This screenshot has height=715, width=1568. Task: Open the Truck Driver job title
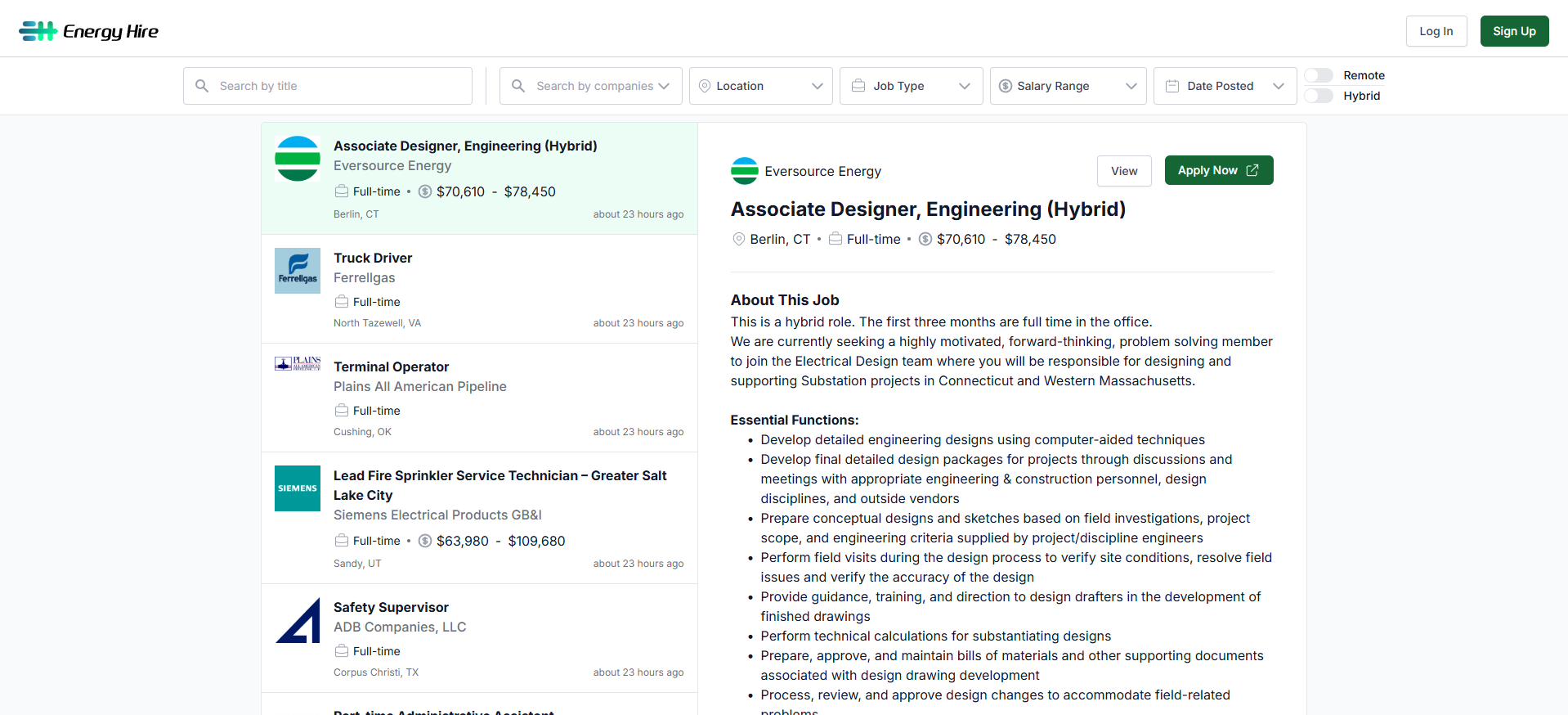[x=373, y=258]
